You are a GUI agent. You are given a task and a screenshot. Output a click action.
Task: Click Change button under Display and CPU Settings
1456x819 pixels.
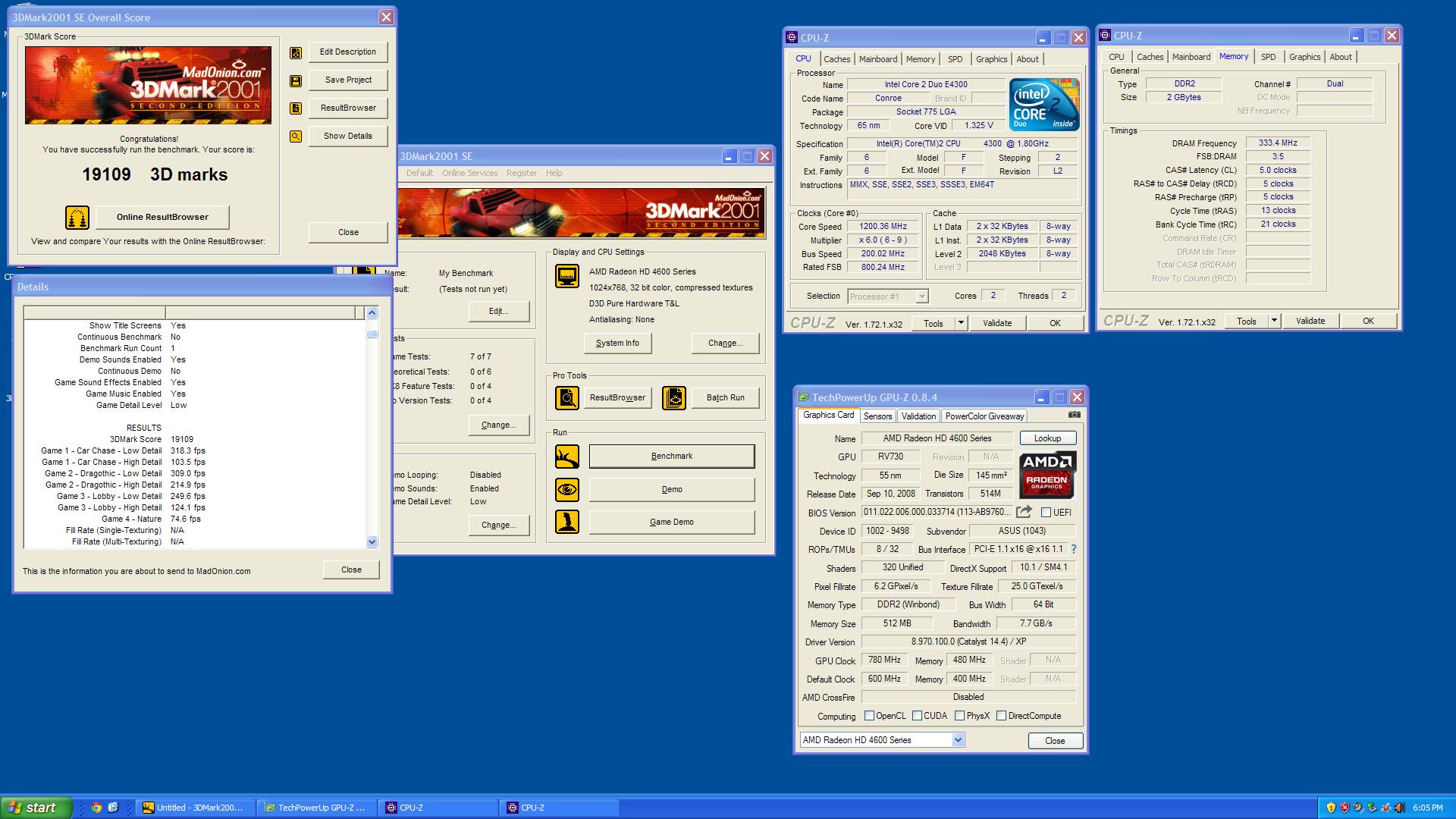pos(725,344)
